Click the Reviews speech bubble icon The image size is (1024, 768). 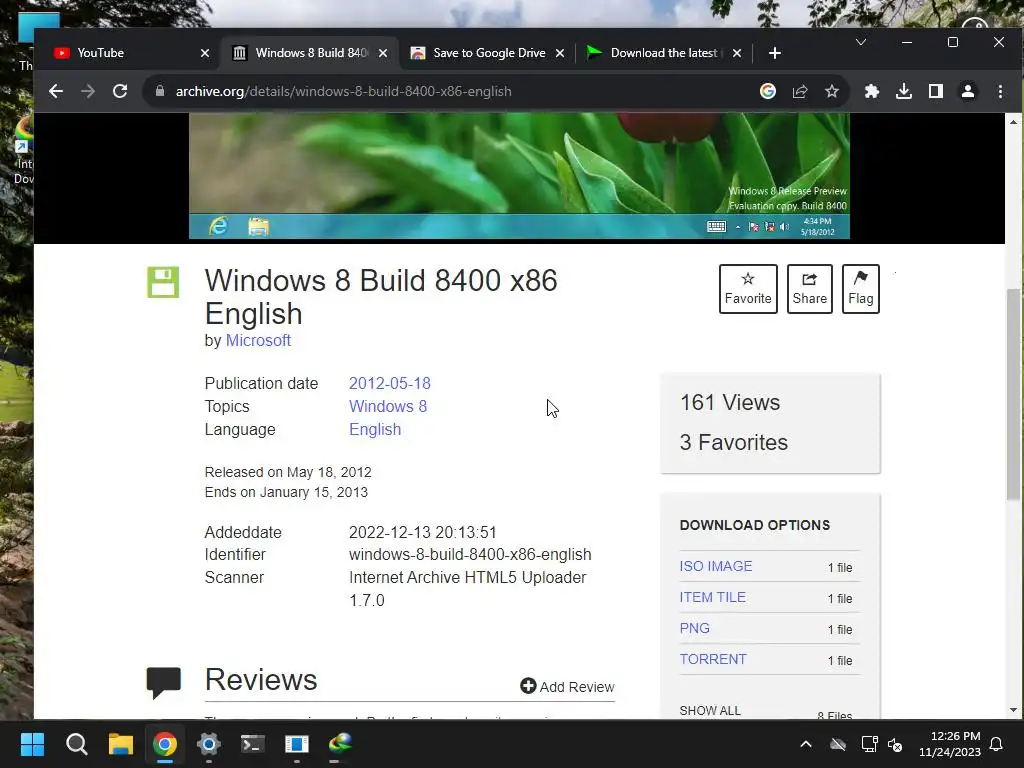163,682
